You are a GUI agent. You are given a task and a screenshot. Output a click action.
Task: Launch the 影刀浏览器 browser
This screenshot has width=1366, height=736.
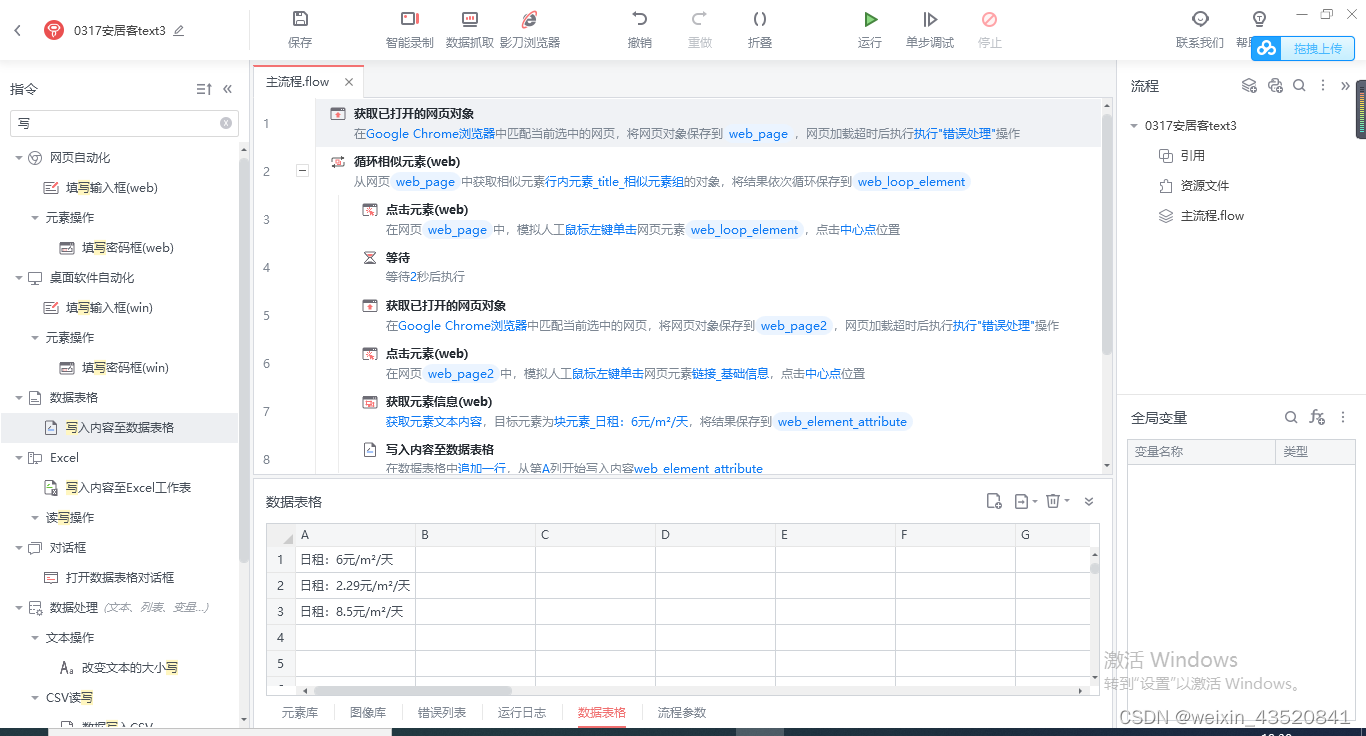point(529,19)
